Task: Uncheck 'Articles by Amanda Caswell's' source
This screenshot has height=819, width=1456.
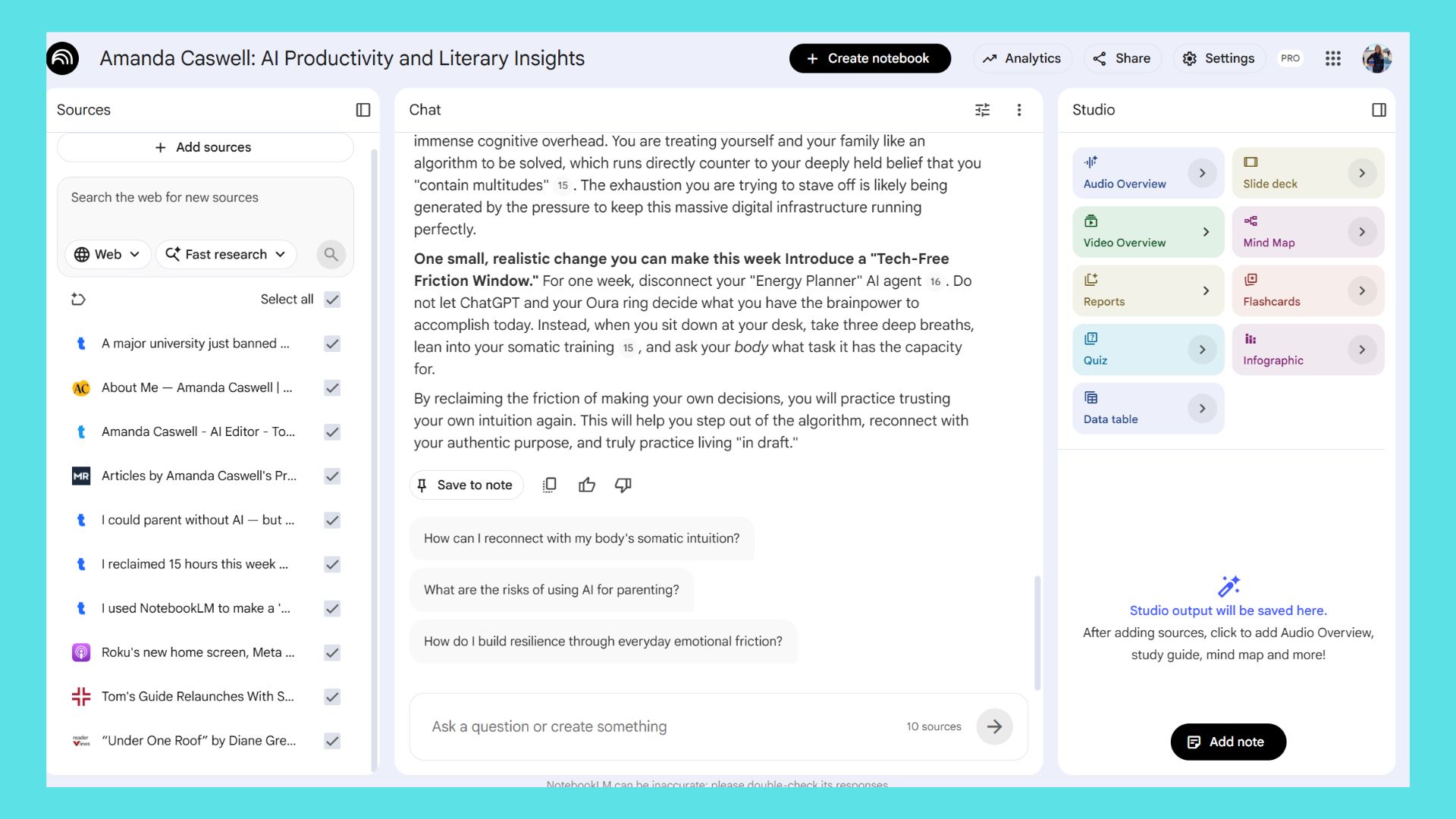Action: click(x=332, y=475)
